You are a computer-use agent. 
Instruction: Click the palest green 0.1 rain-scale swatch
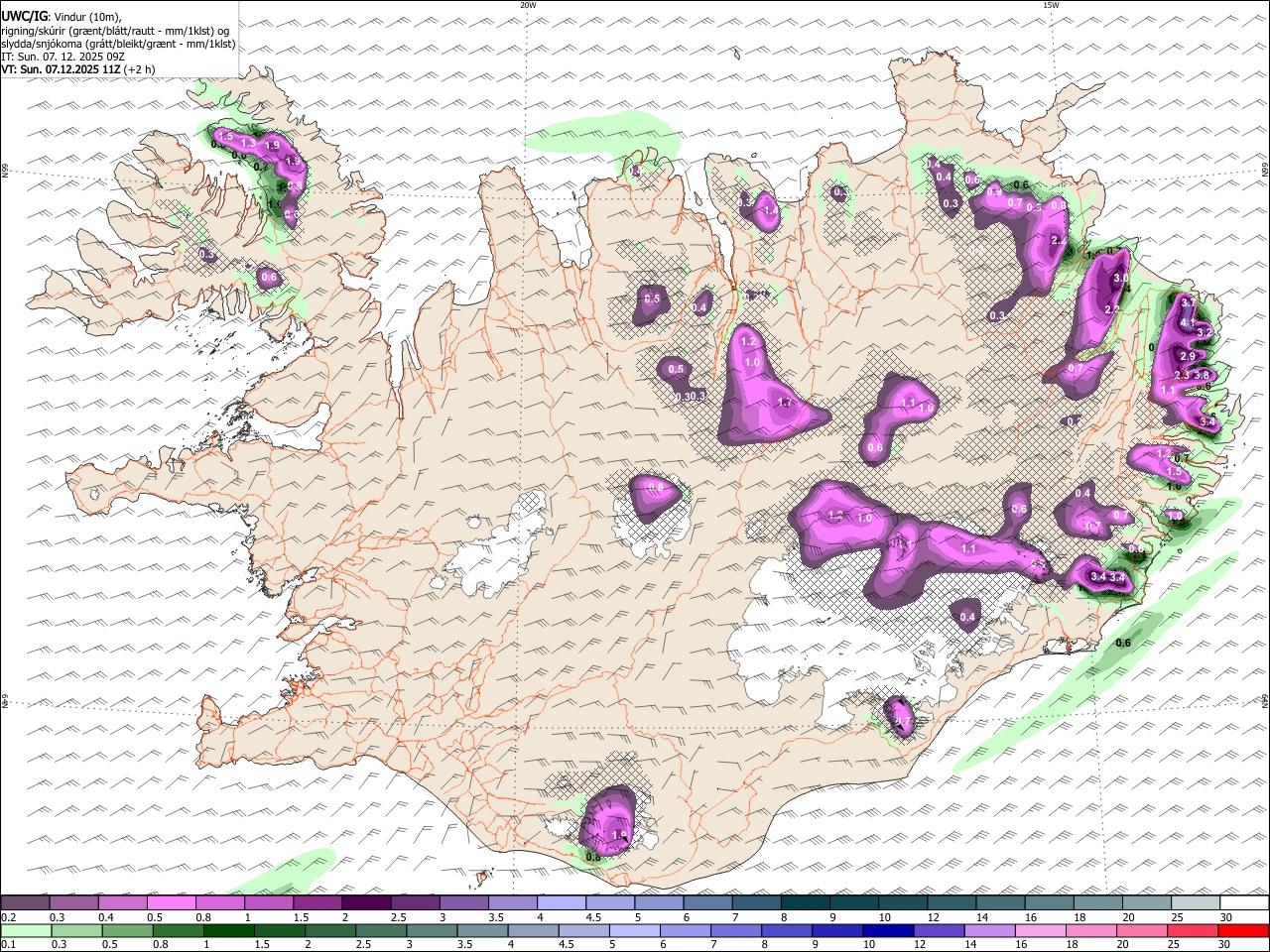[x=27, y=931]
